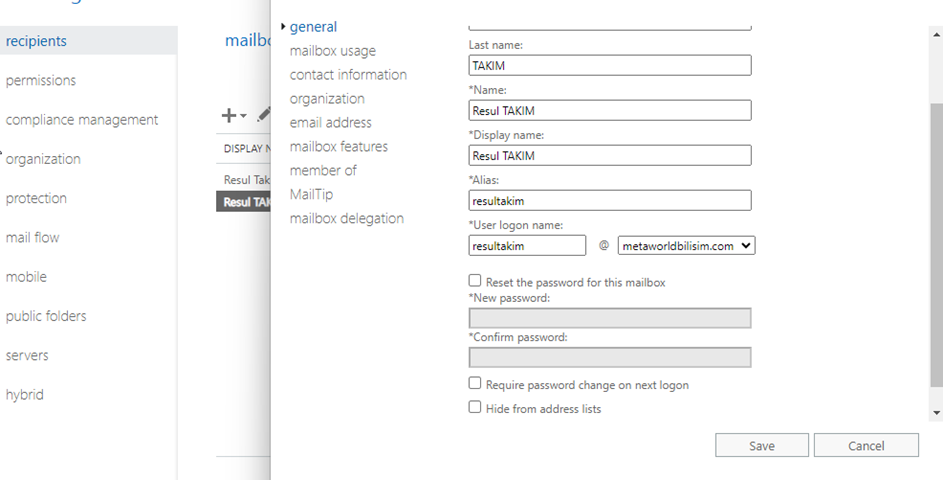Screen dimensions: 943x480
Task: Click the pencil edit icon
Action: 263,116
